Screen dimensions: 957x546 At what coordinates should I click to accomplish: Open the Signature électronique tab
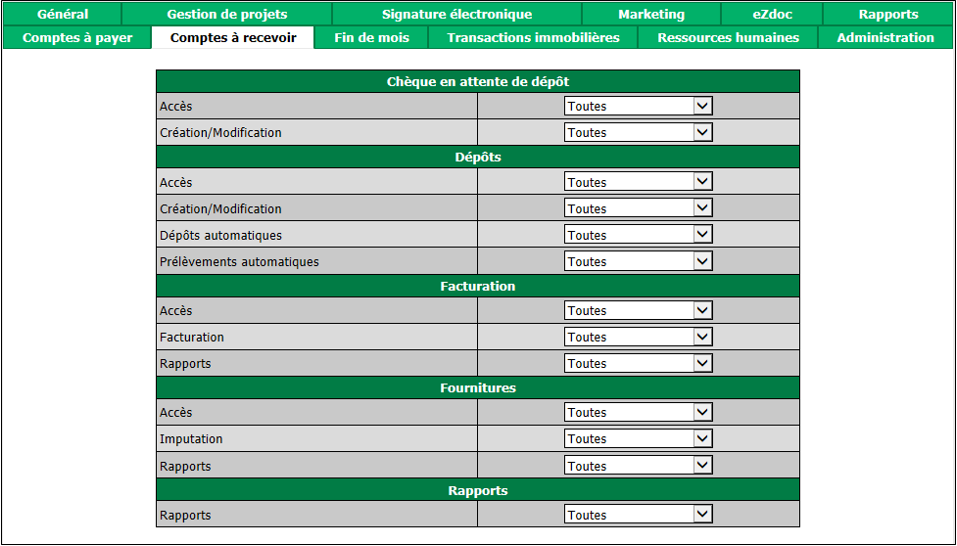457,14
